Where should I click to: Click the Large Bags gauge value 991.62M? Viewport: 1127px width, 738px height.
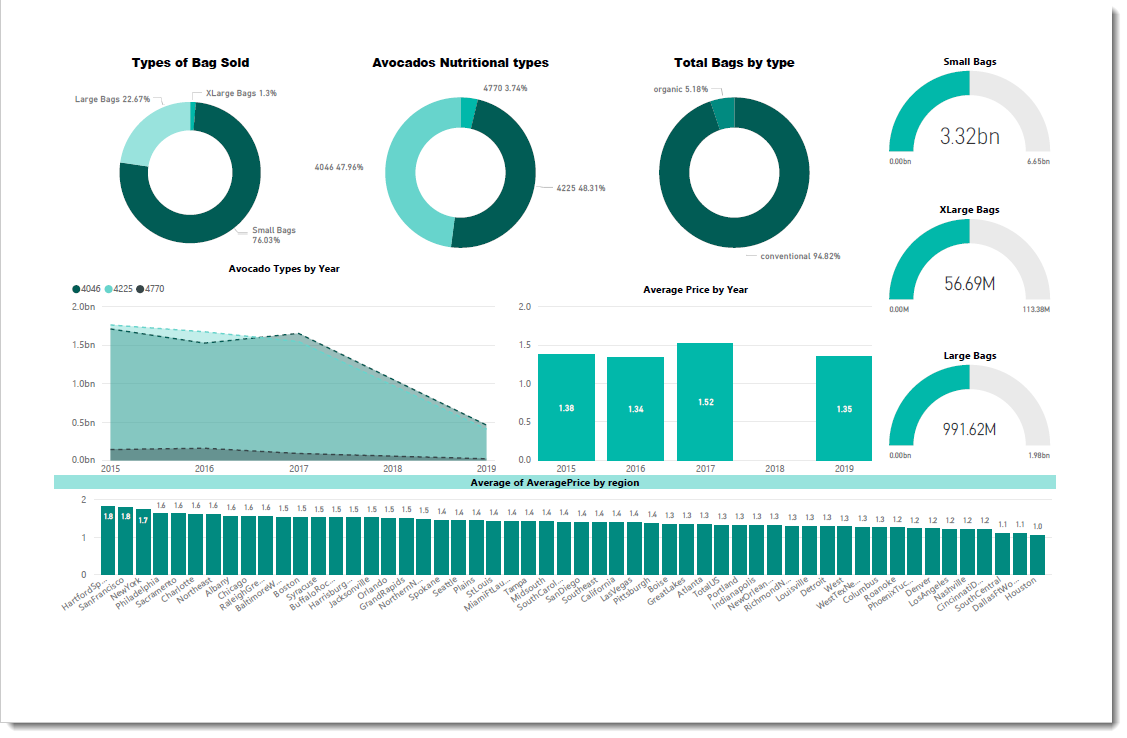969,430
